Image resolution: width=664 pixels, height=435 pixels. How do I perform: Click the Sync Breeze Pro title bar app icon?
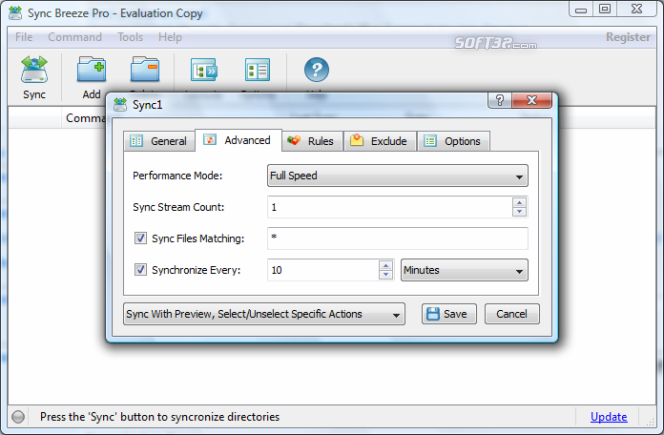click(16, 13)
